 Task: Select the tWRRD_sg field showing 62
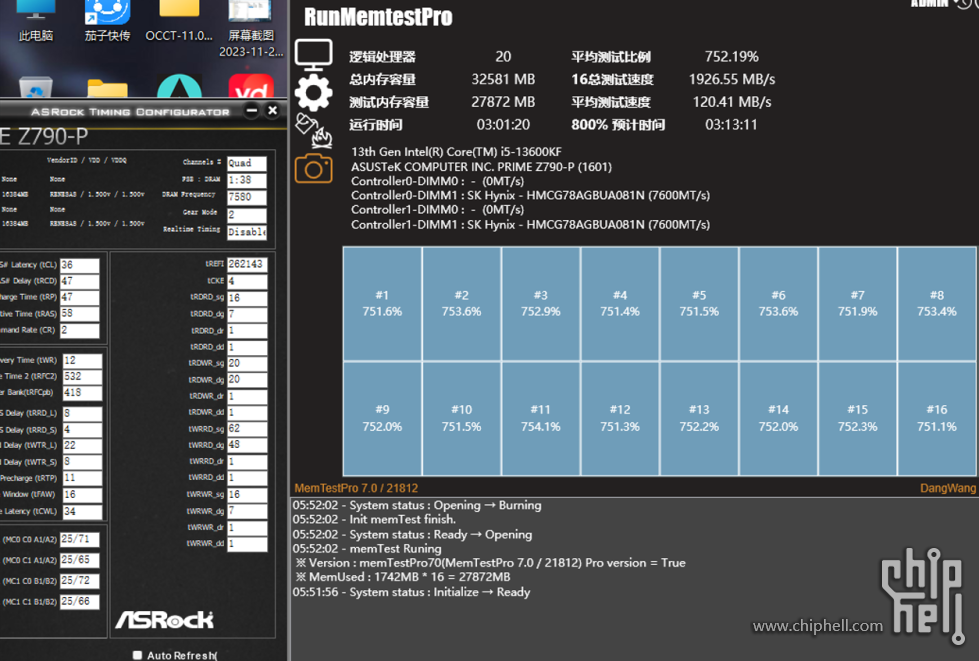pyautogui.click(x=247, y=428)
